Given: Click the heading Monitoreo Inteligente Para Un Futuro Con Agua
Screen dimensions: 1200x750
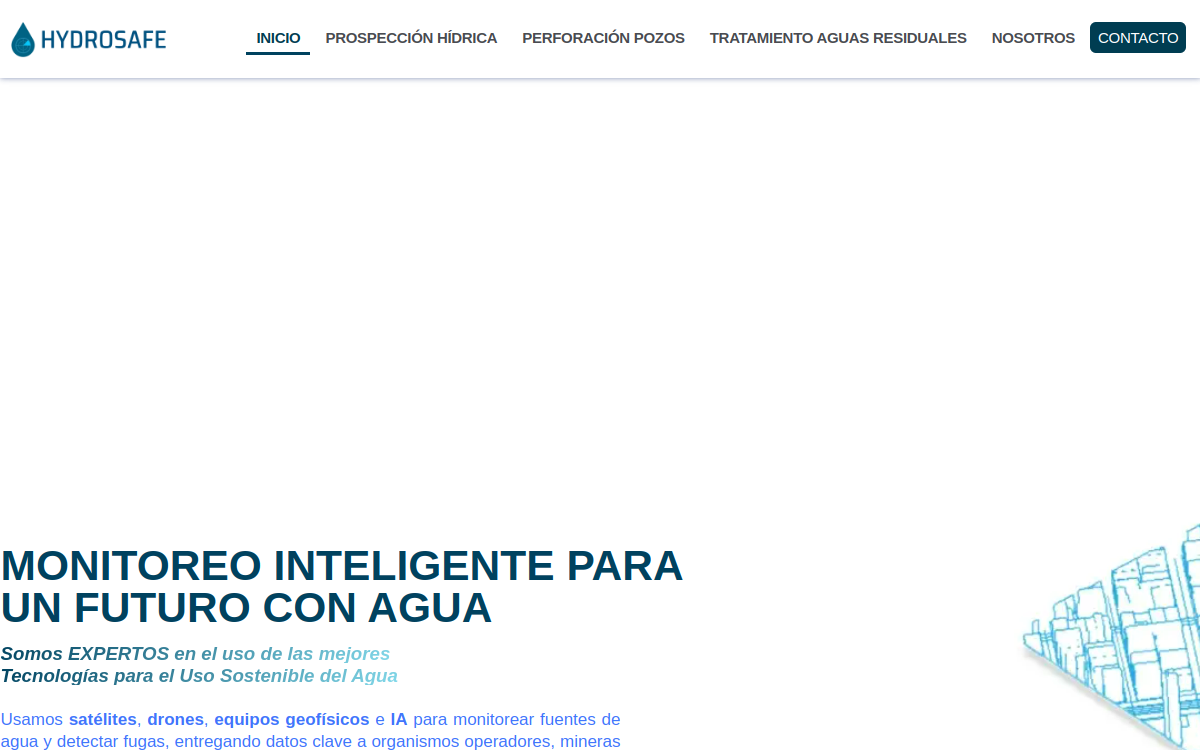Looking at the screenshot, I should (x=341, y=586).
